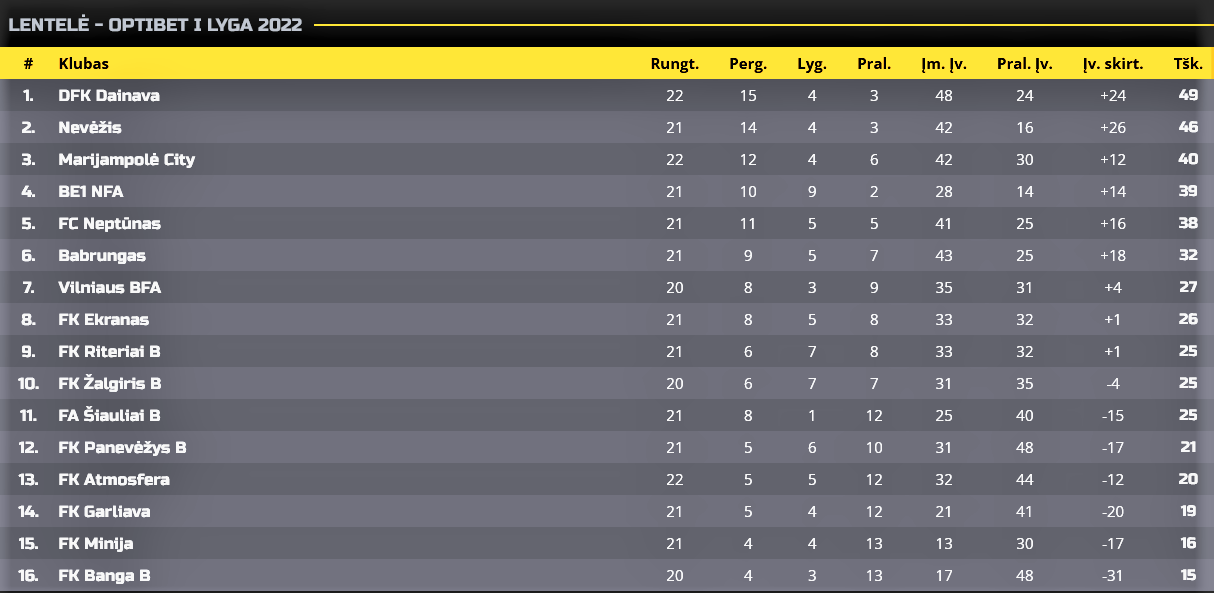Open FA Šiauliai B club
Image resolution: width=1214 pixels, height=593 pixels.
pyautogui.click(x=110, y=416)
